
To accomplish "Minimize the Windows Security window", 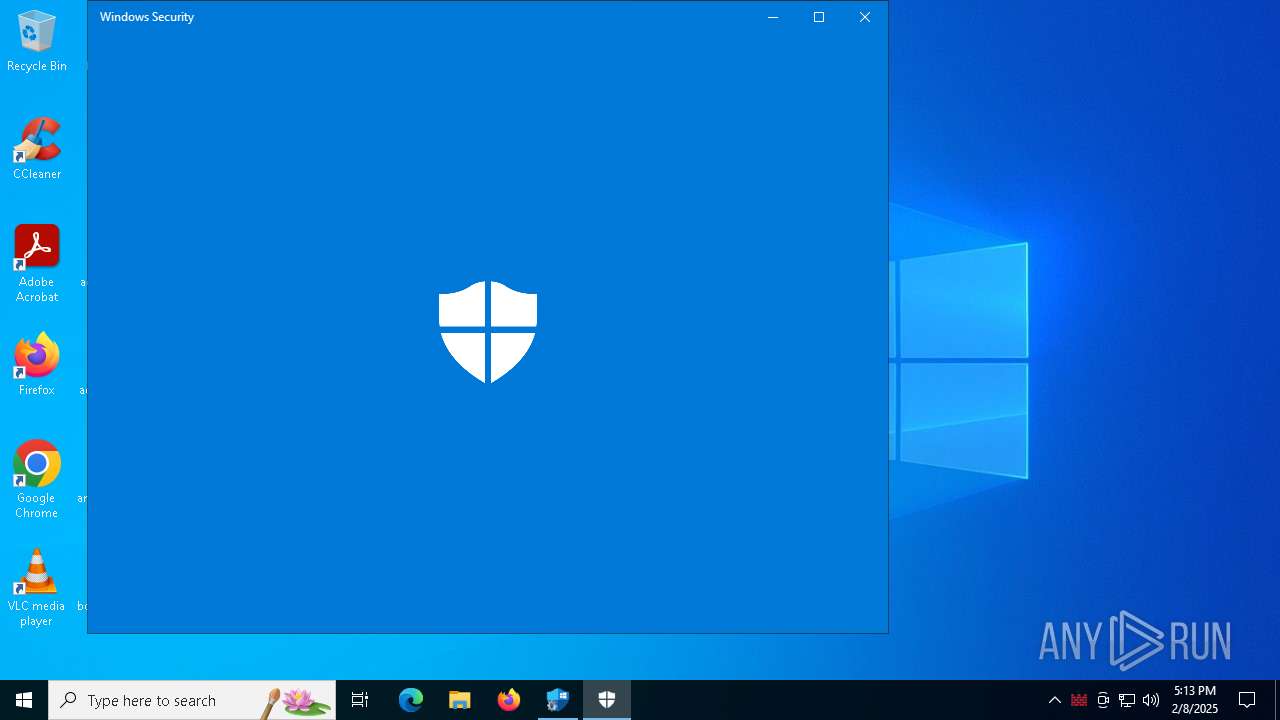I will pos(773,17).
